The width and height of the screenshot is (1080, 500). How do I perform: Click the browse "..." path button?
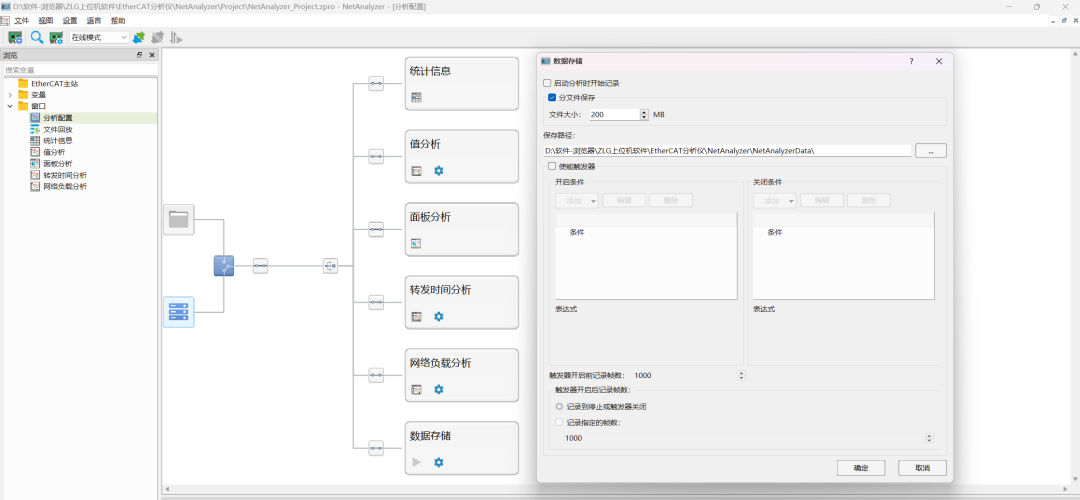931,150
